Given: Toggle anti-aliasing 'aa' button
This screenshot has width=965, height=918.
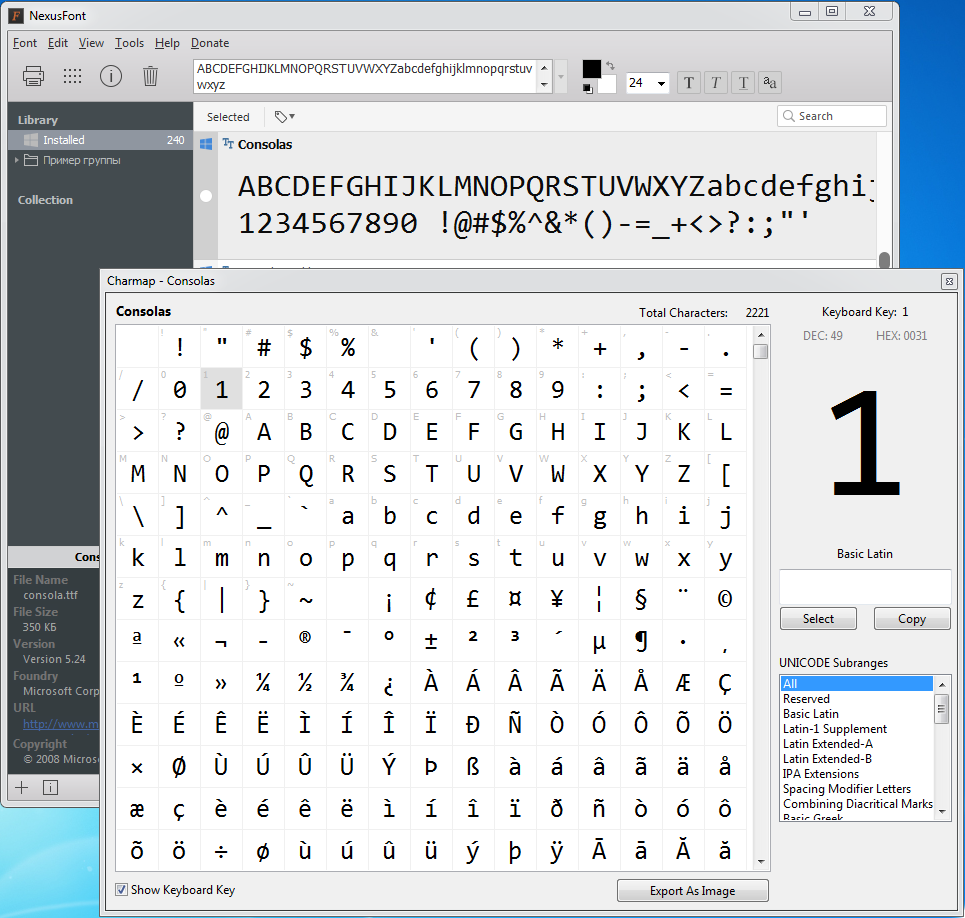Looking at the screenshot, I should [x=770, y=82].
